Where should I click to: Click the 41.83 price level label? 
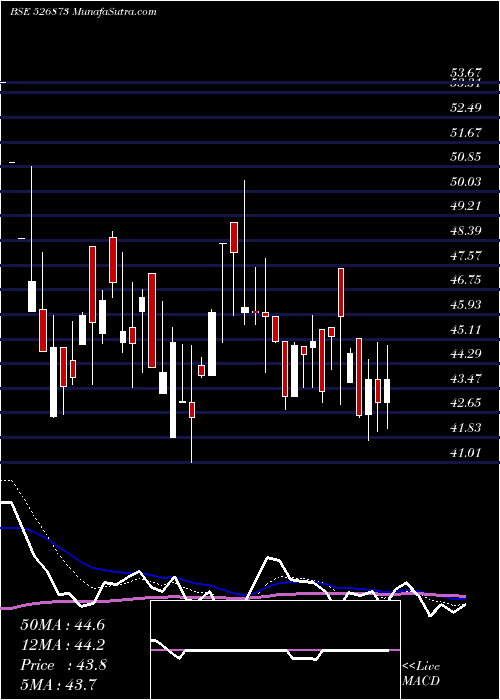point(466,429)
